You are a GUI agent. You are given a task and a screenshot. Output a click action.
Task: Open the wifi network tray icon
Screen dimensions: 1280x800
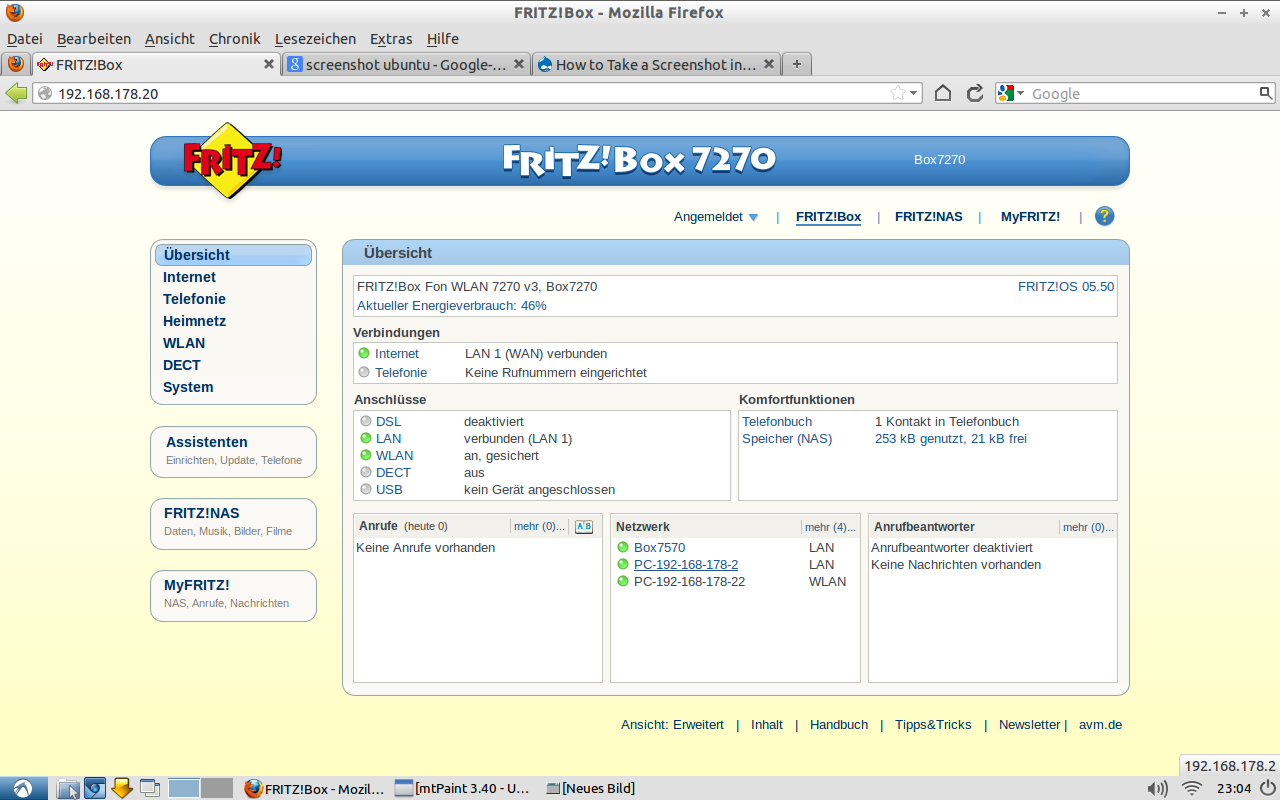[x=1192, y=788]
